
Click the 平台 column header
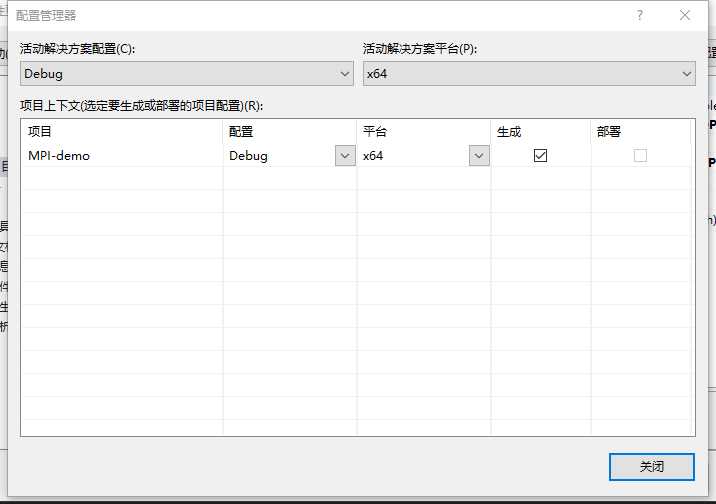424,132
